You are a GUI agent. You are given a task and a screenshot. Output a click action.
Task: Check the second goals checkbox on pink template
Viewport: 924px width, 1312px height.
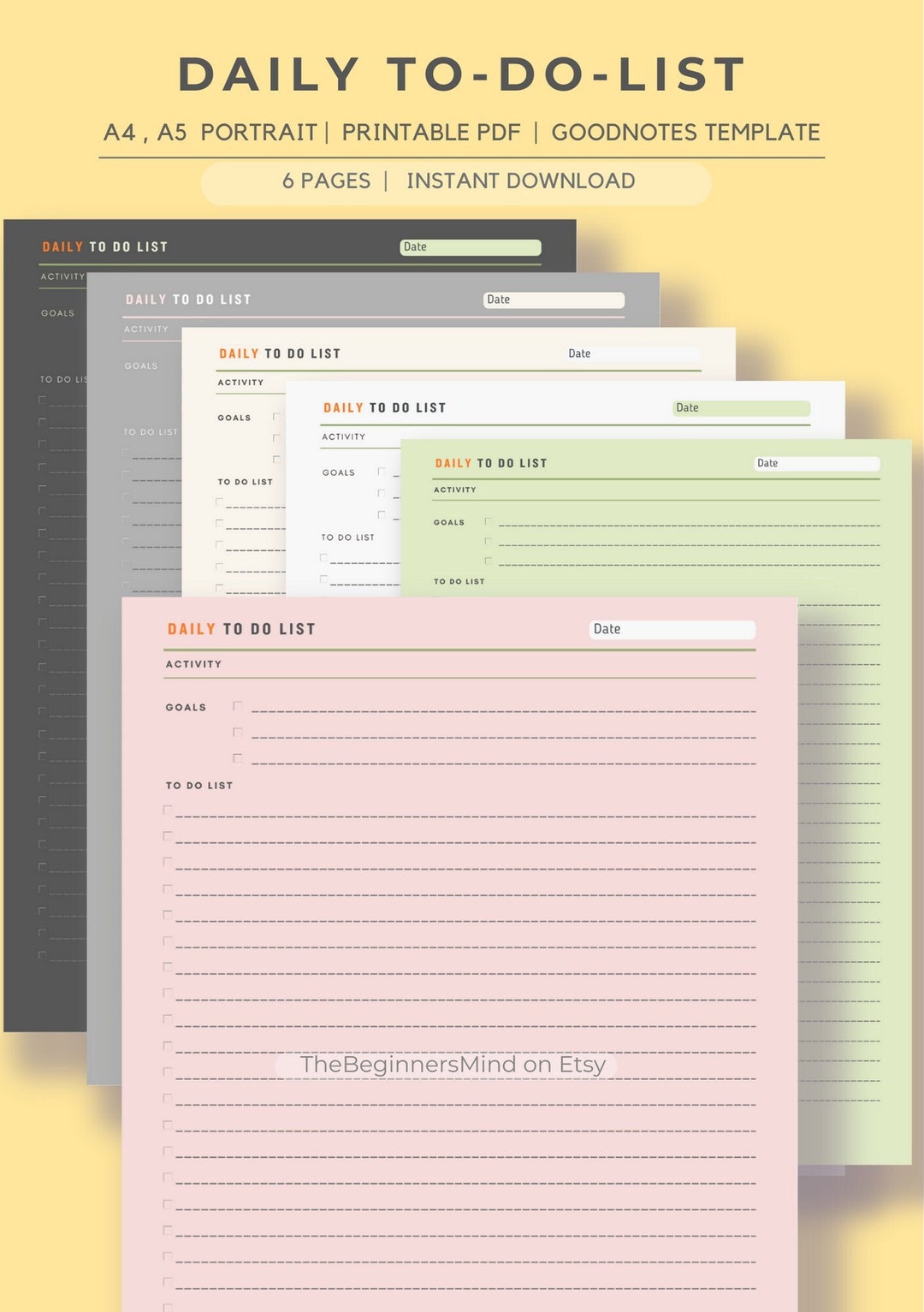[x=237, y=732]
